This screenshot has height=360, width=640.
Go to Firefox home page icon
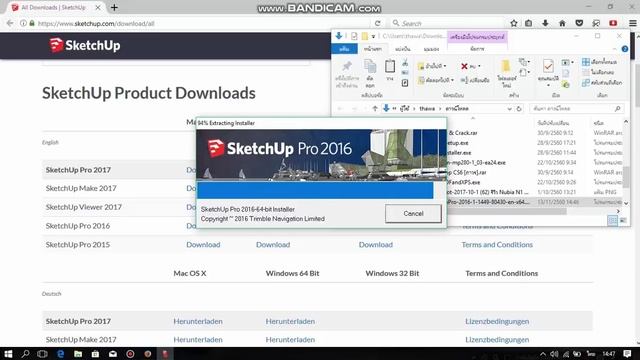pyautogui.click(x=562, y=23)
